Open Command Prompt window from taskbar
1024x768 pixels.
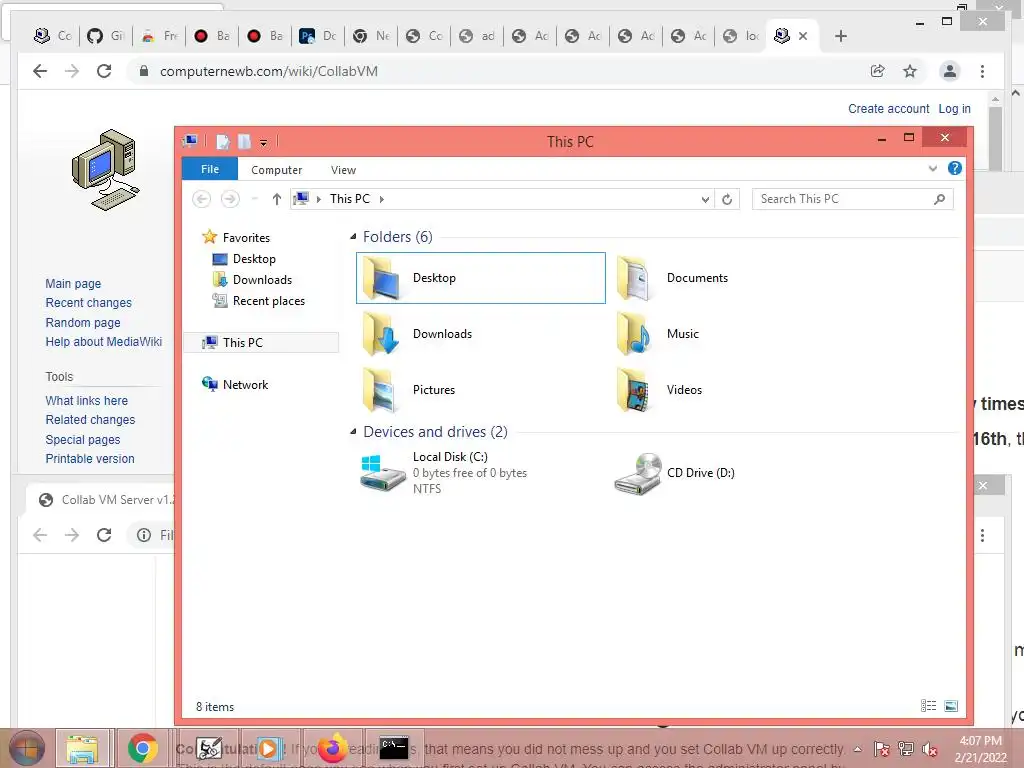pos(394,748)
